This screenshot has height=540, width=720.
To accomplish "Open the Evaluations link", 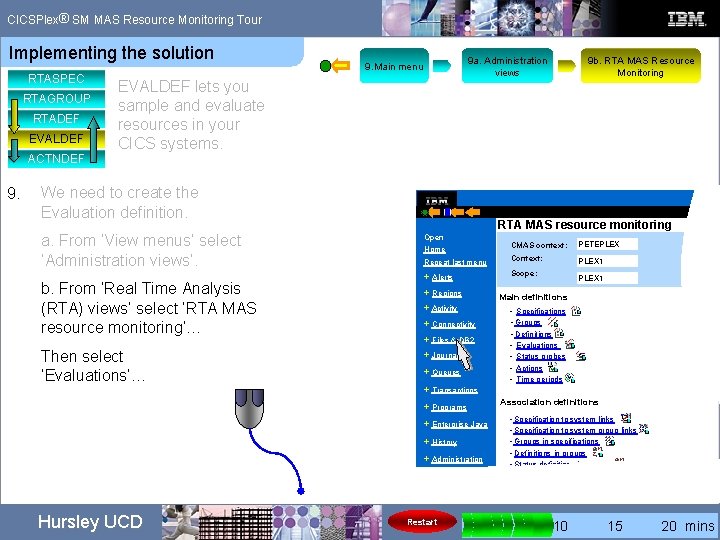I will point(537,345).
